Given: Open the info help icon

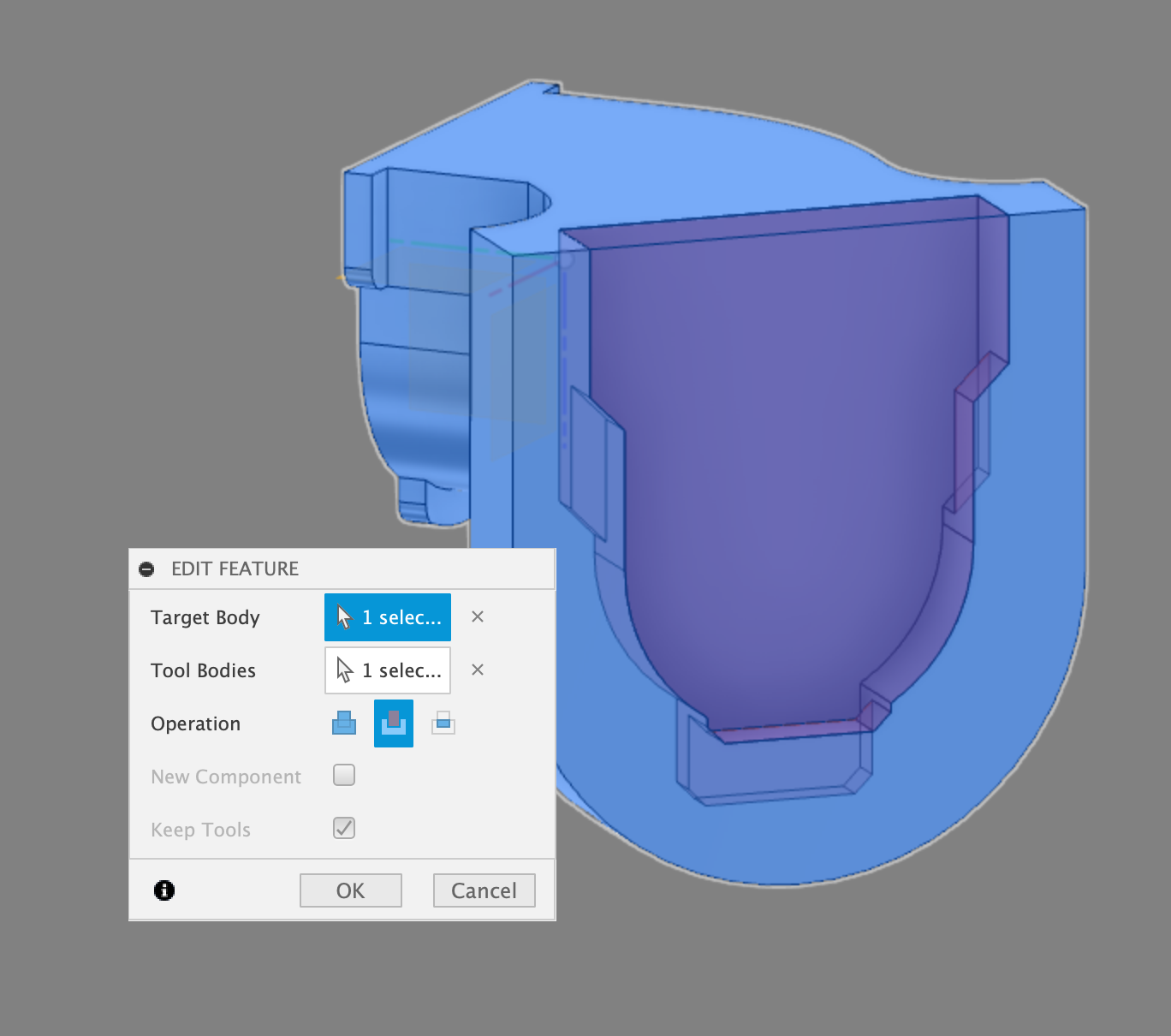Looking at the screenshot, I should click(164, 890).
